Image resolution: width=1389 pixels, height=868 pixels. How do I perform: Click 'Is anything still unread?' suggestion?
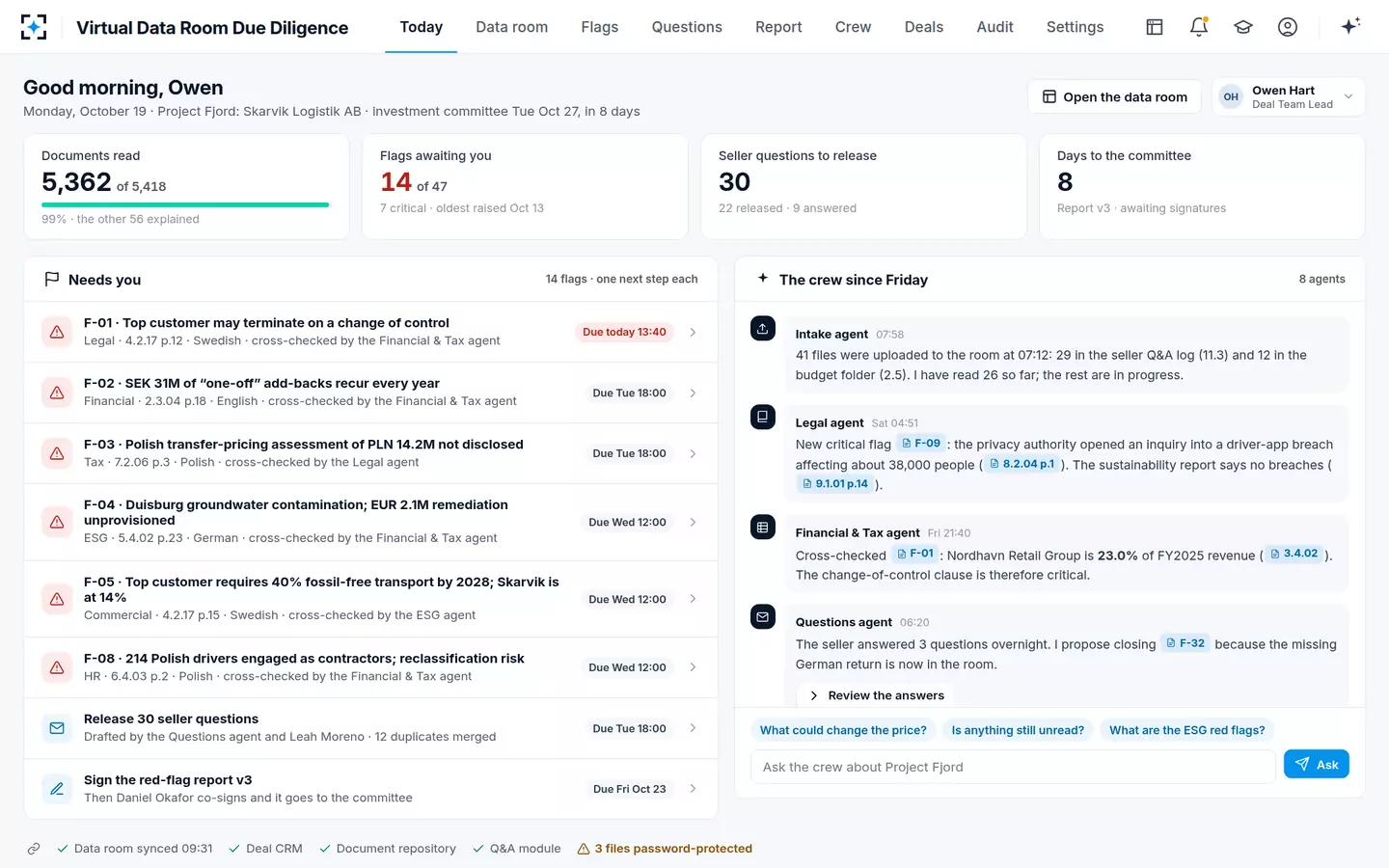point(1018,730)
